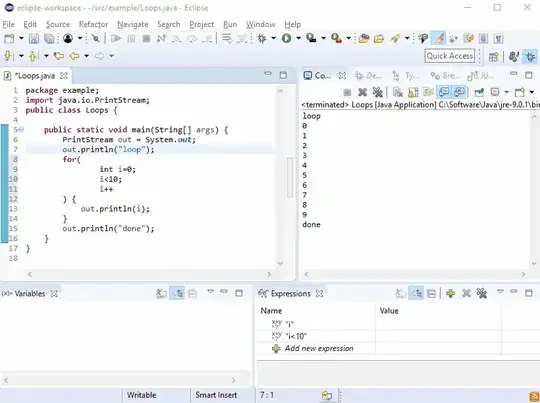Toggle Show Console on Standard Out change
The width and height of the screenshot is (540, 403).
tap(444, 92)
